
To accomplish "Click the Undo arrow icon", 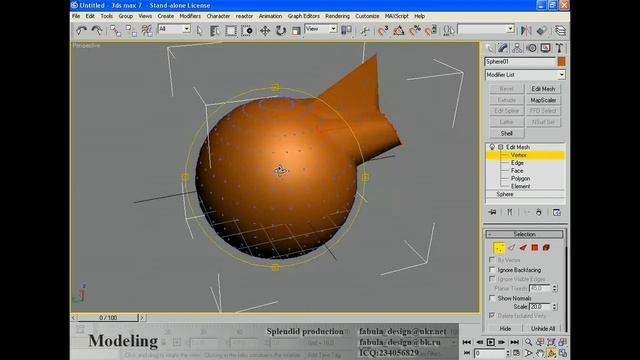I will tap(81, 30).
